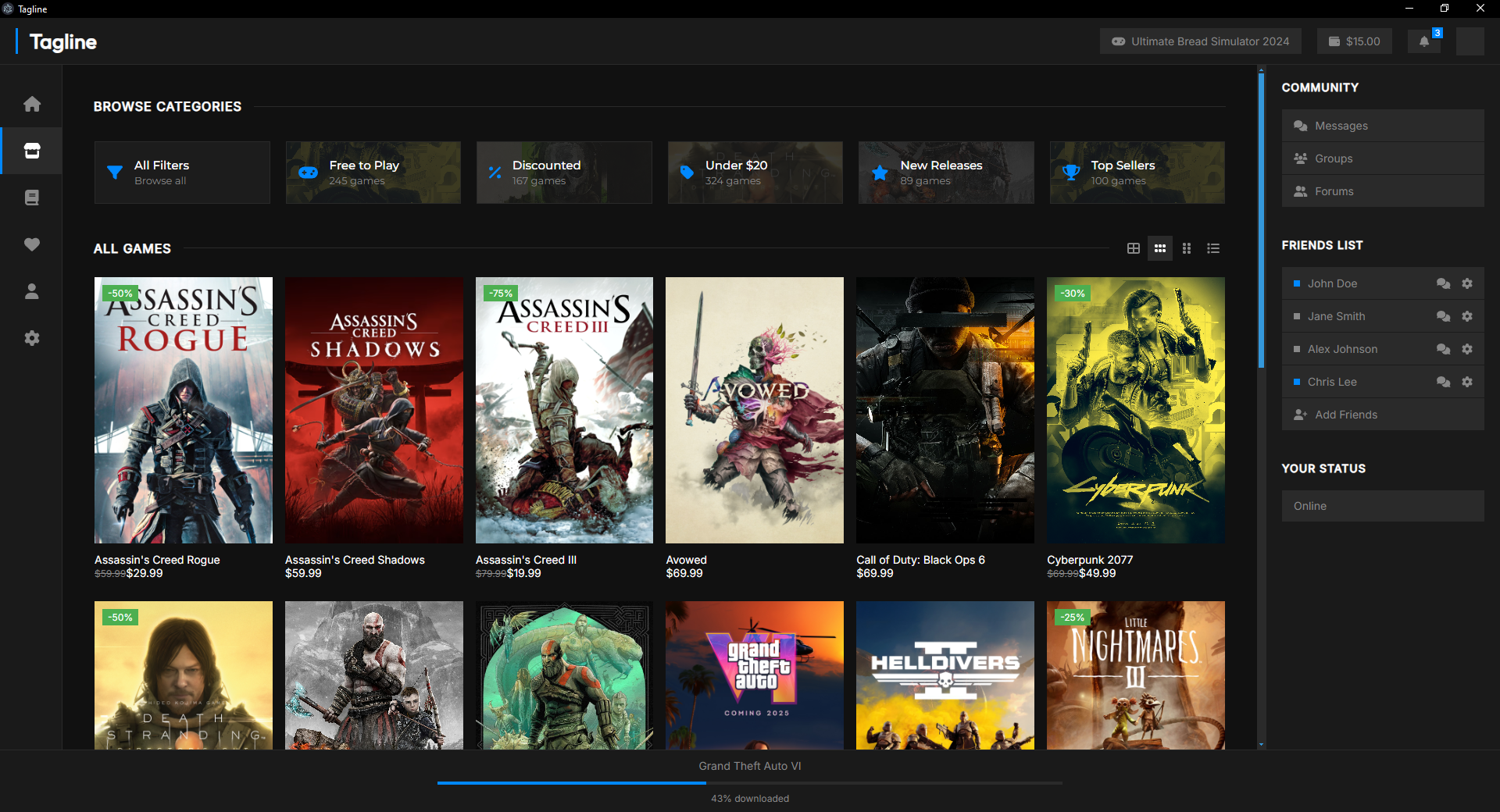Open chat with Alex Johnson
Screen dimensions: 1500x812
coord(1443,349)
